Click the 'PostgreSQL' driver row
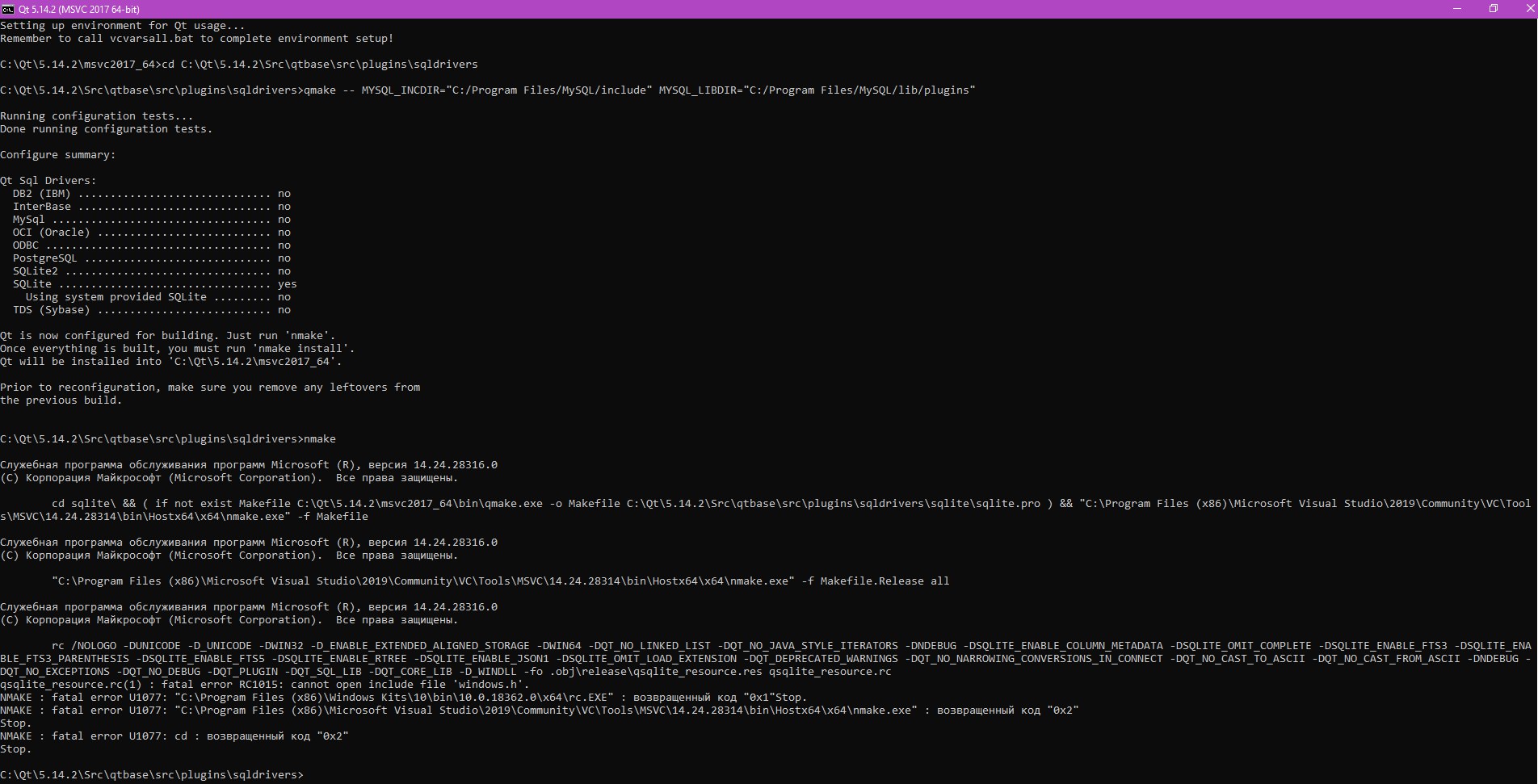The width and height of the screenshot is (1538, 784). click(152, 258)
